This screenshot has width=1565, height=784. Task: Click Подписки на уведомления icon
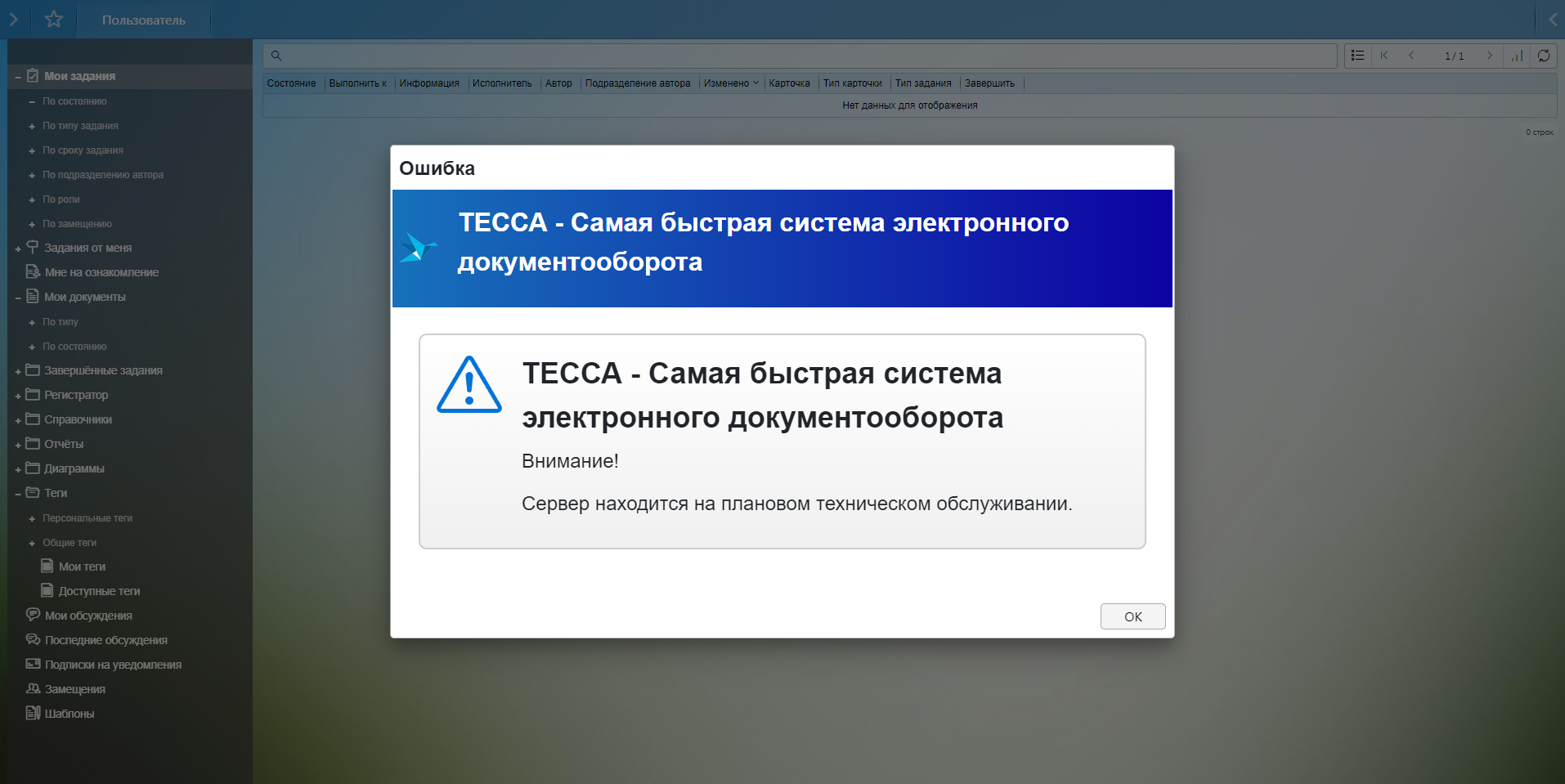coord(33,664)
